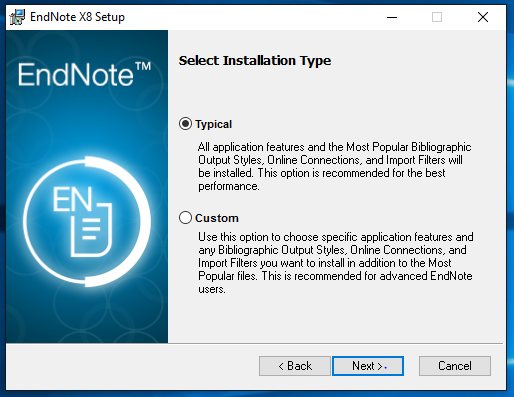Viewport: 514px width, 397px height.
Task: Click the circular EN document logo
Action: 87,222
